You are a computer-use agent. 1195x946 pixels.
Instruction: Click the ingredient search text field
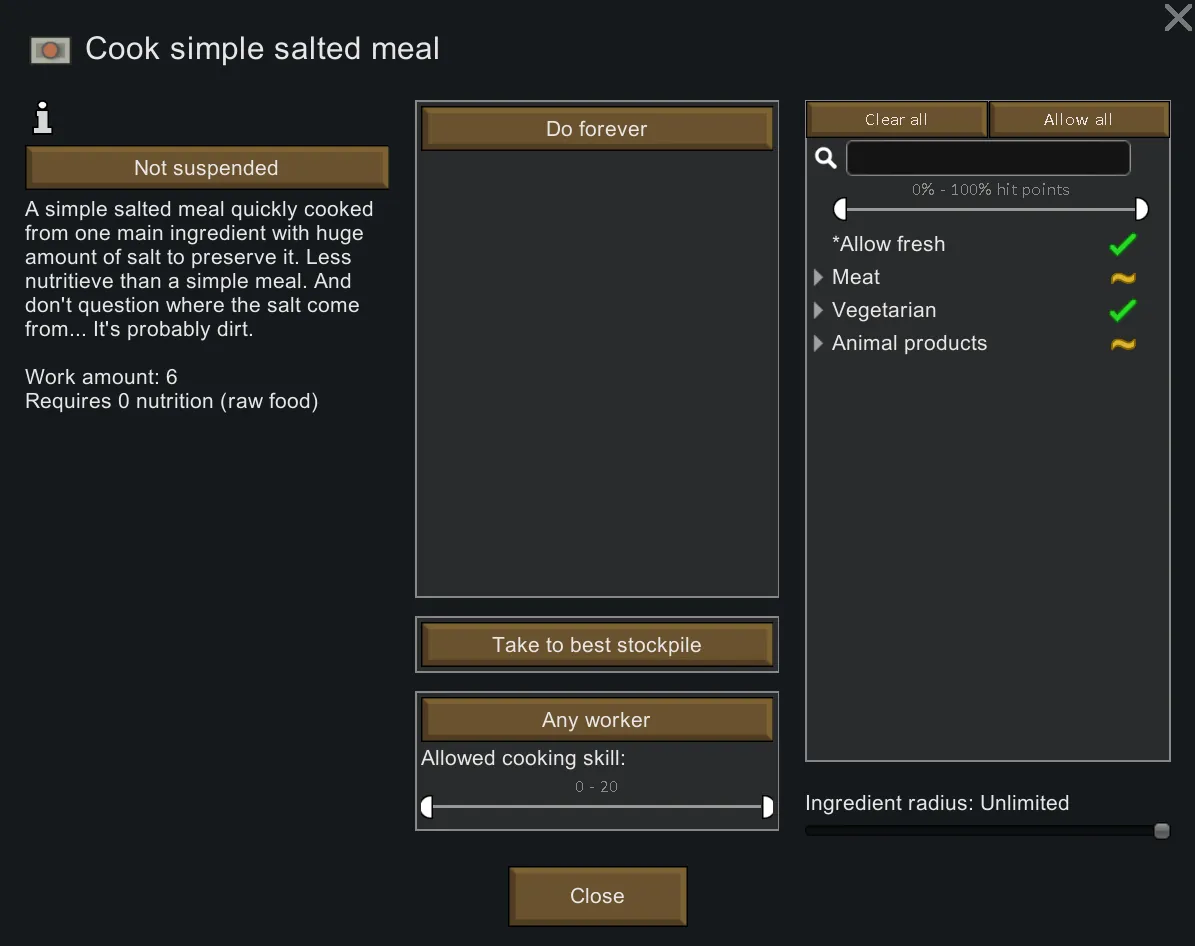point(988,158)
